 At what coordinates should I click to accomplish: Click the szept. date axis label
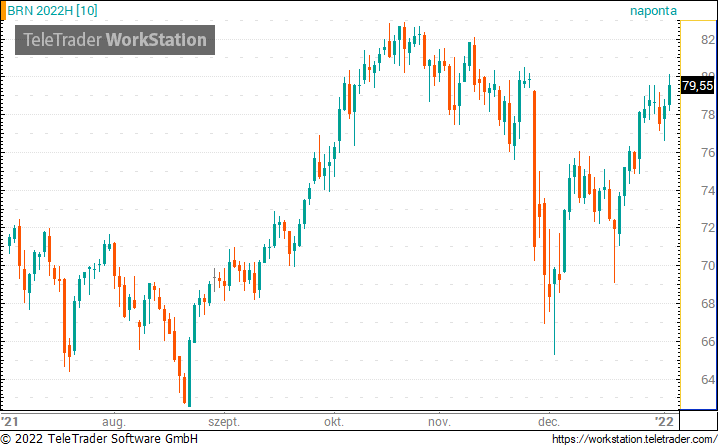pyautogui.click(x=224, y=422)
